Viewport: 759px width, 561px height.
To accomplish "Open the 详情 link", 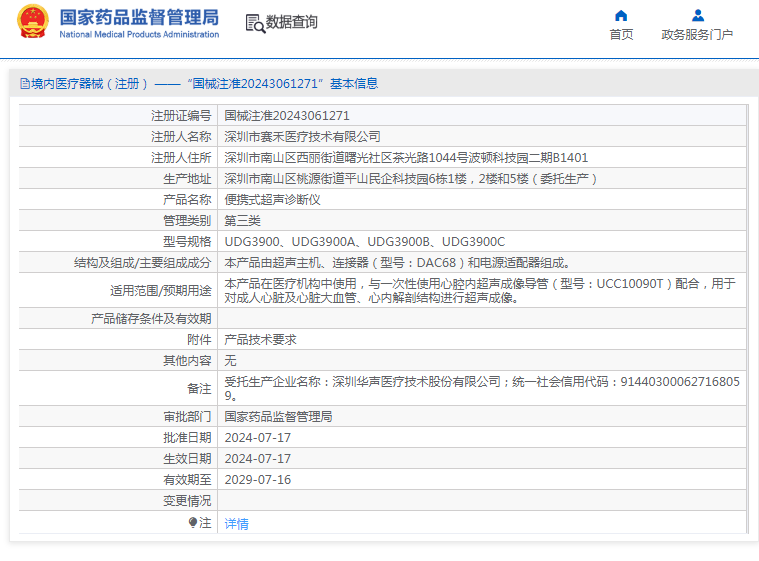I will (237, 523).
